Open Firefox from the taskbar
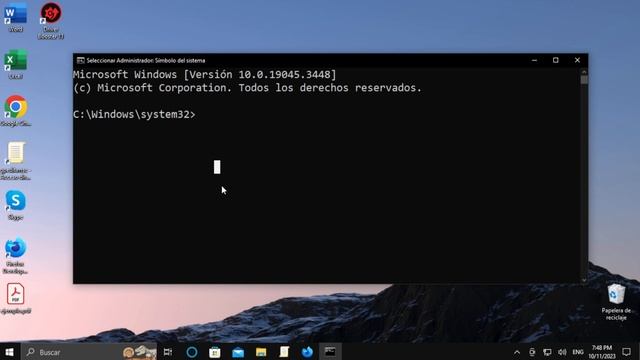The width and height of the screenshot is (640, 360). point(307,352)
